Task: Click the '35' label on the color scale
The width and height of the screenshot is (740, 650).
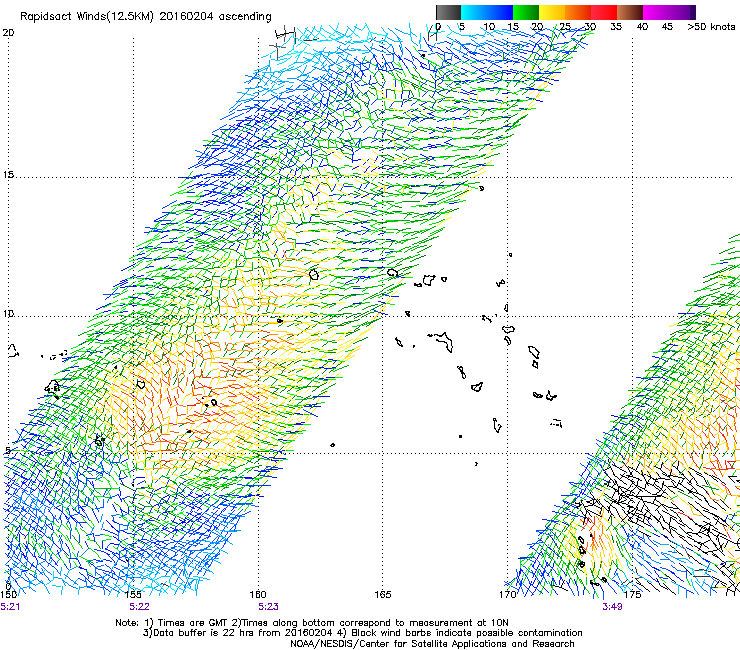Action: (616, 27)
